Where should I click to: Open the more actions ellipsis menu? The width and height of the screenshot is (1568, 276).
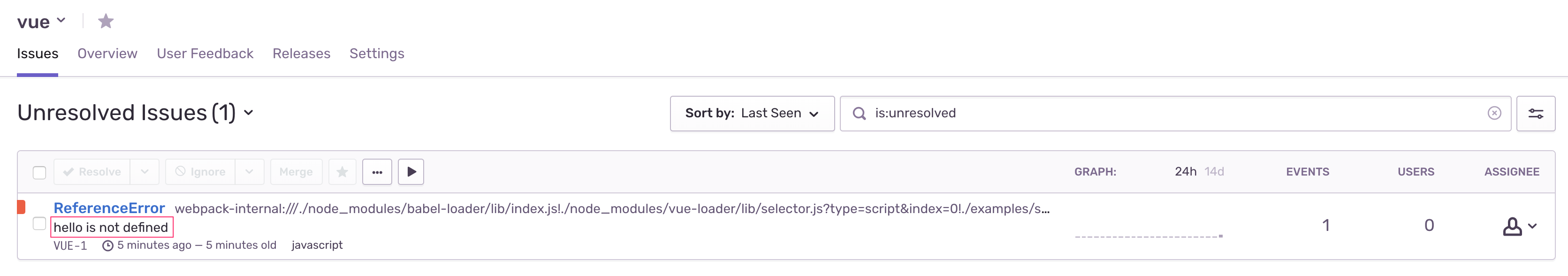[x=377, y=172]
